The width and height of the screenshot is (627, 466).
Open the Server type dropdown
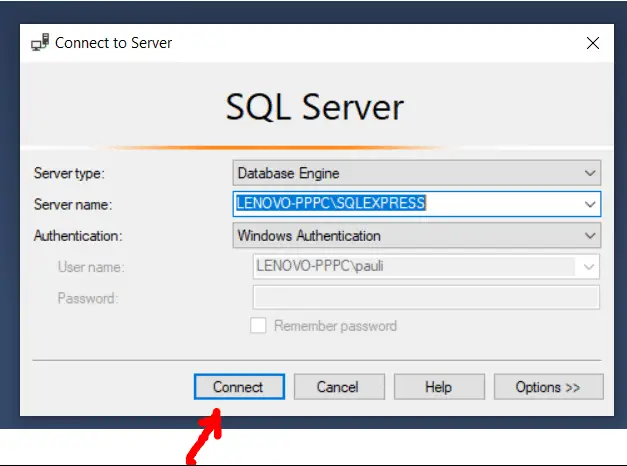coord(416,173)
